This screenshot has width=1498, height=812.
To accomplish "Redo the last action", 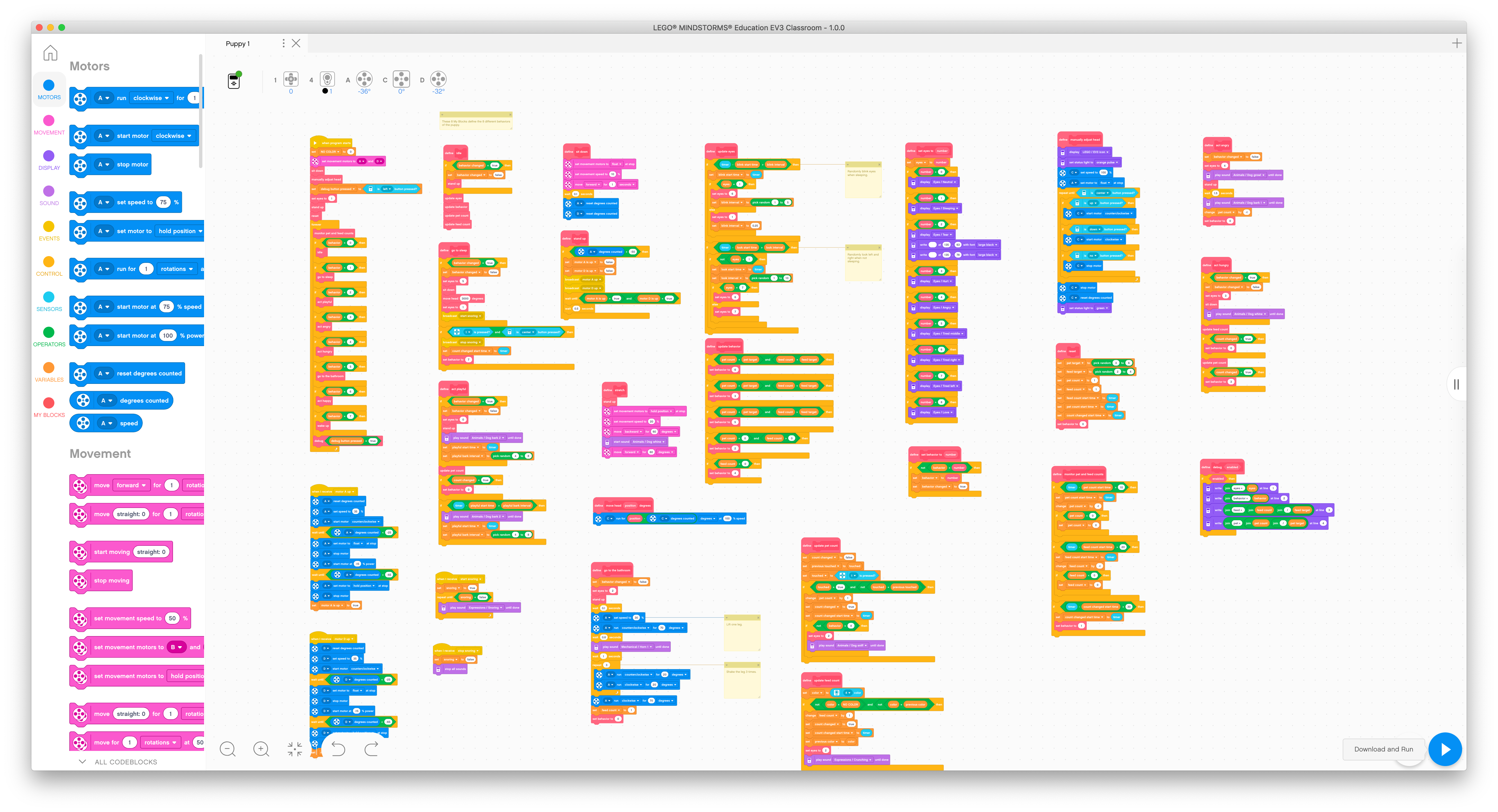I will [371, 749].
